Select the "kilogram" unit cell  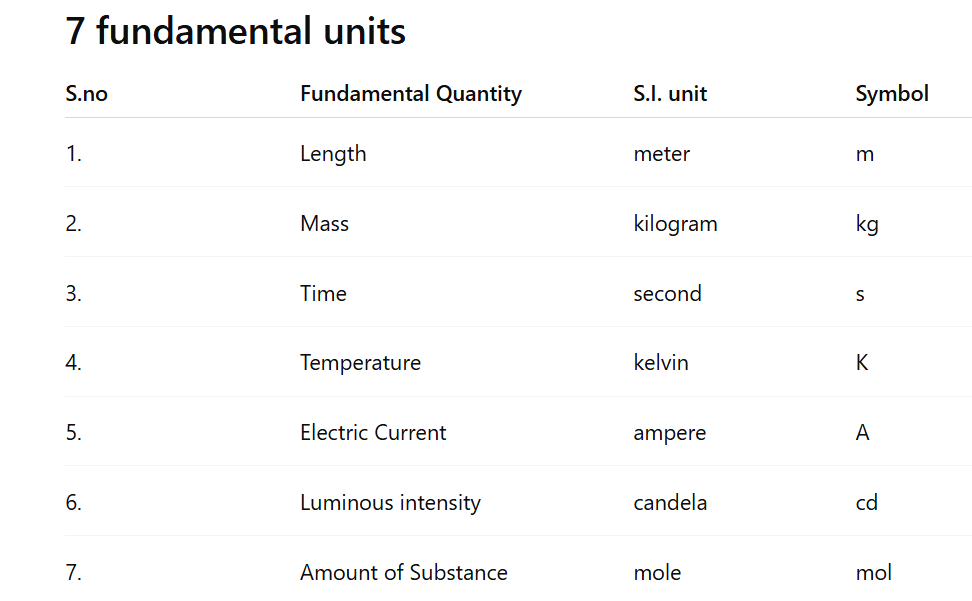[x=675, y=224]
